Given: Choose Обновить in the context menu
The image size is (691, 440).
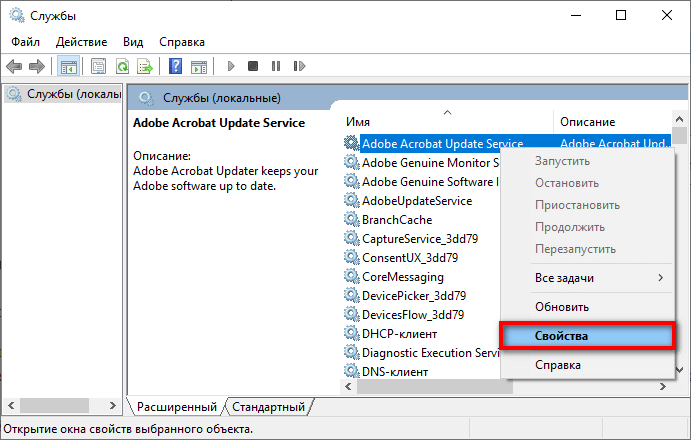Looking at the screenshot, I should (587, 307).
